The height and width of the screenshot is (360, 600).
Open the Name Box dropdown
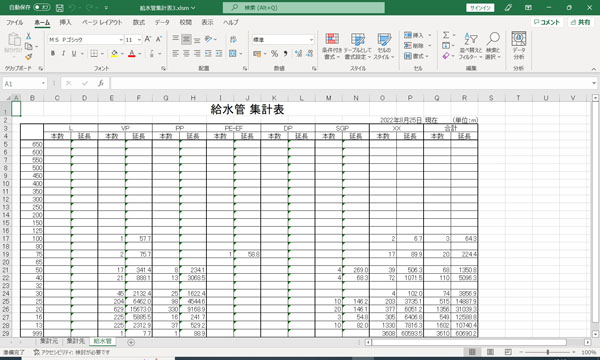tap(43, 83)
